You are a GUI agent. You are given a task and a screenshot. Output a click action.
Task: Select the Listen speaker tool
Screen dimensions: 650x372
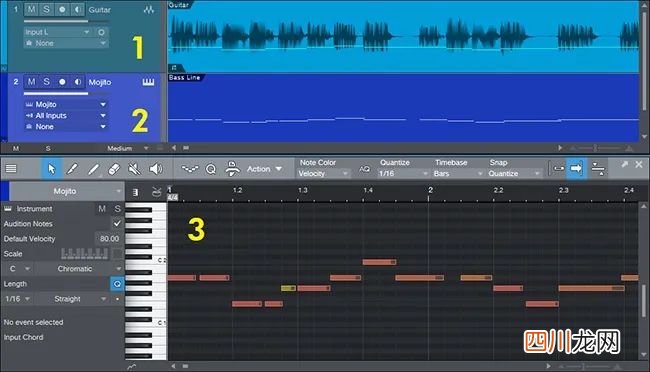[x=155, y=169]
